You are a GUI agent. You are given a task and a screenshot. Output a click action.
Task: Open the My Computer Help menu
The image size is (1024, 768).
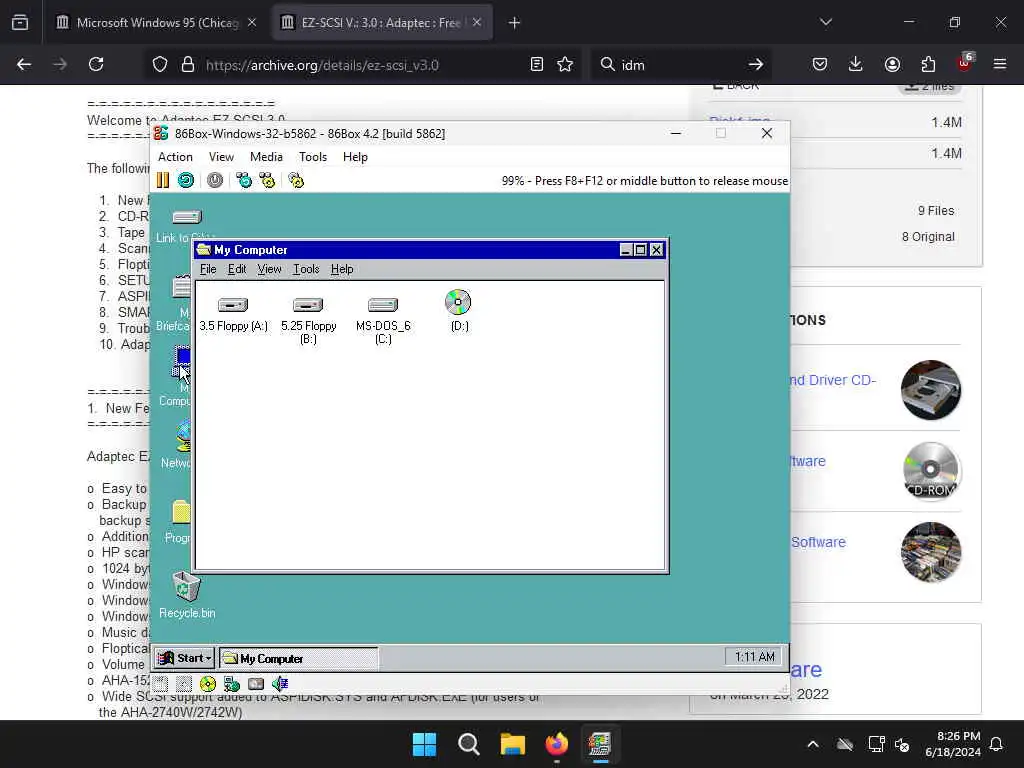342,269
